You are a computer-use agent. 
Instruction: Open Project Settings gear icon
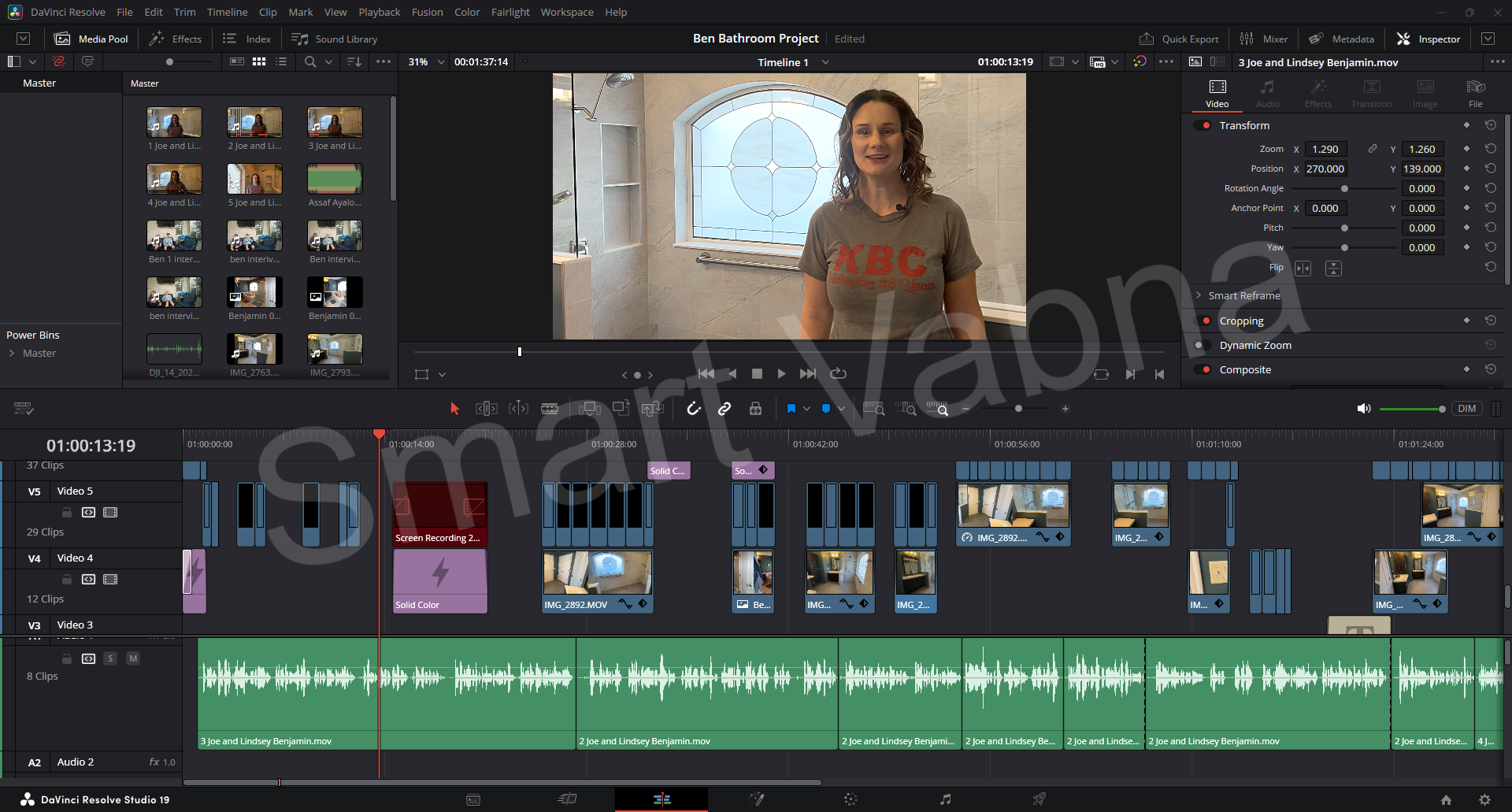1484,799
